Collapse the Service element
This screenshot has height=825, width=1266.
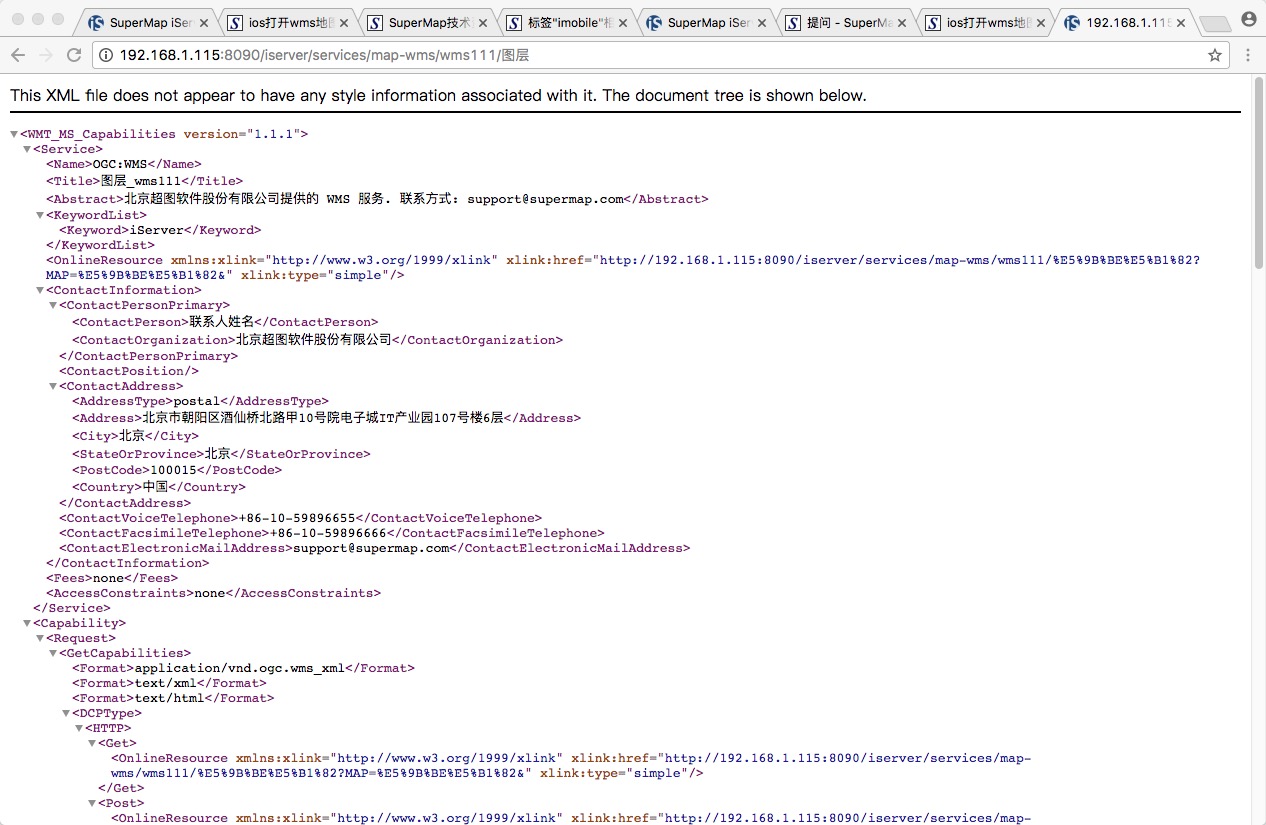[x=27, y=149]
